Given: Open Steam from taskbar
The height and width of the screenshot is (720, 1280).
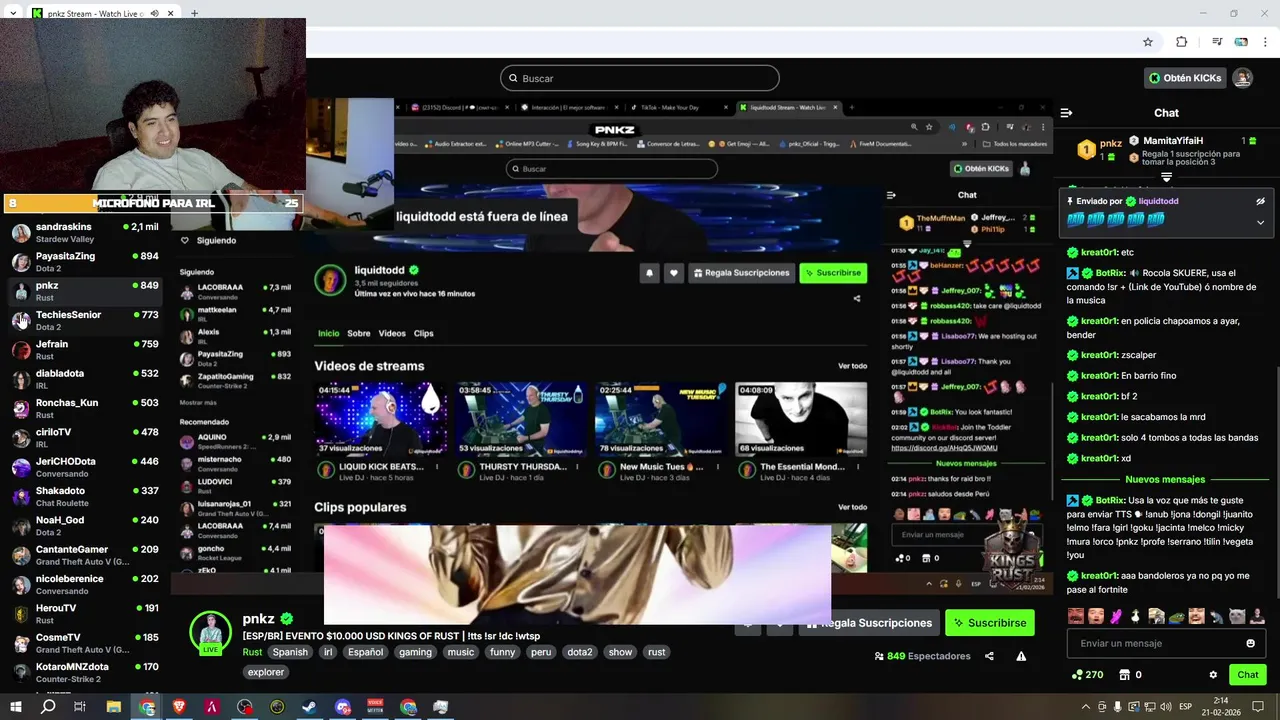Looking at the screenshot, I should [x=310, y=707].
